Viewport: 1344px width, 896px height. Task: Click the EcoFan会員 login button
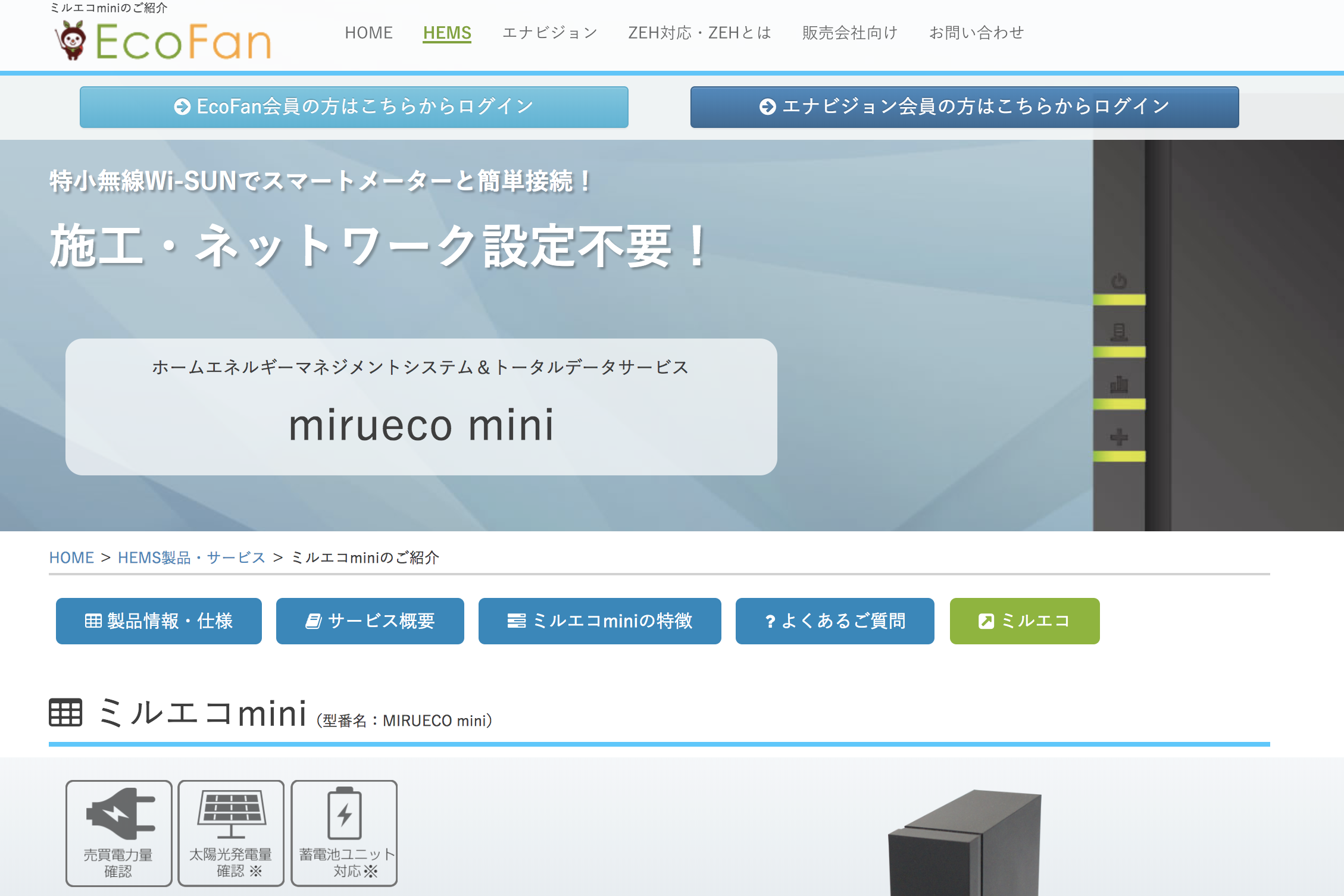point(353,107)
